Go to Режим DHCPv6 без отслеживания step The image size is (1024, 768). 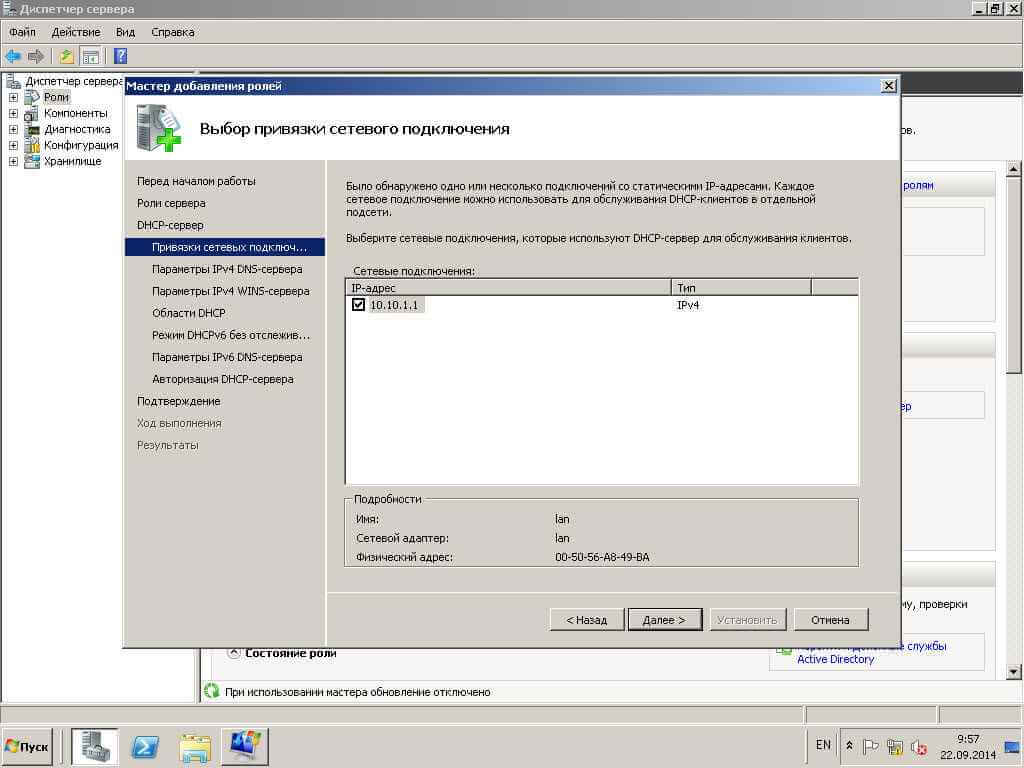231,335
